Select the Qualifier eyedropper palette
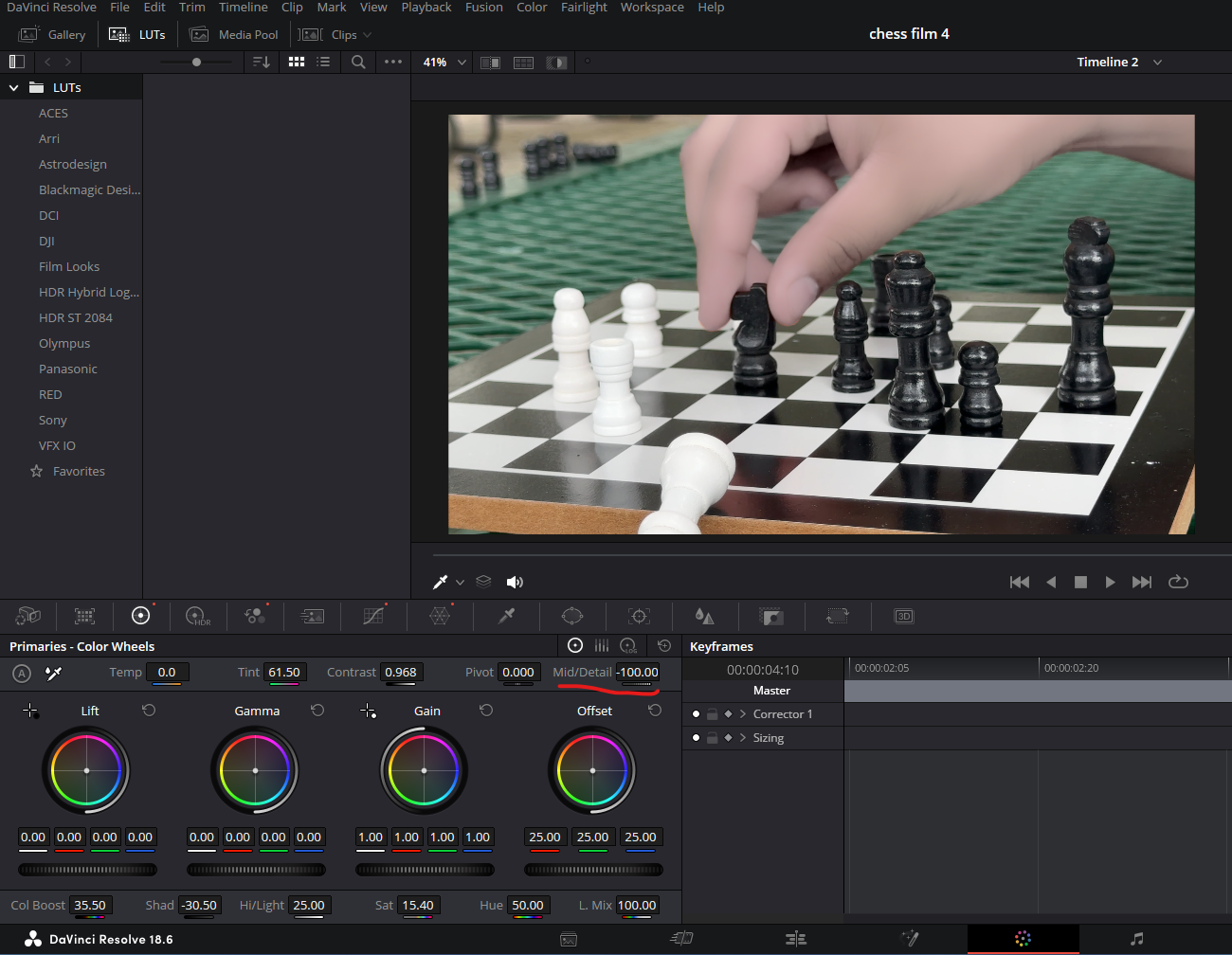 pos(507,616)
